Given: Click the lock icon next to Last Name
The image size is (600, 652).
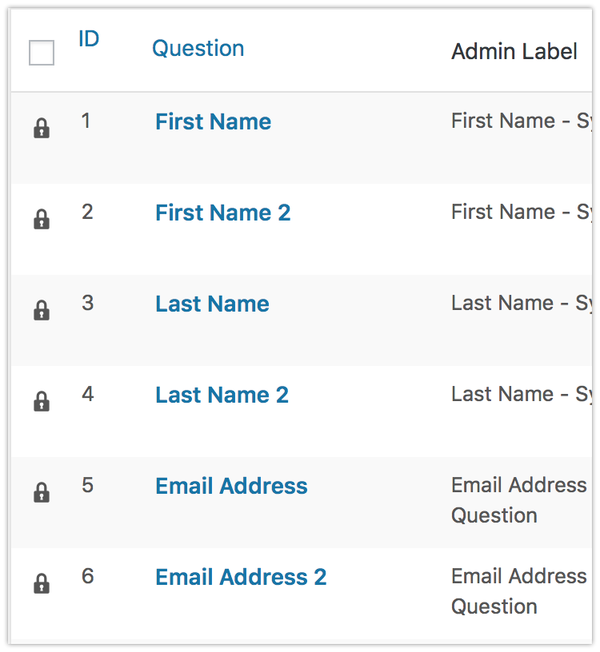Looking at the screenshot, I should tap(42, 310).
